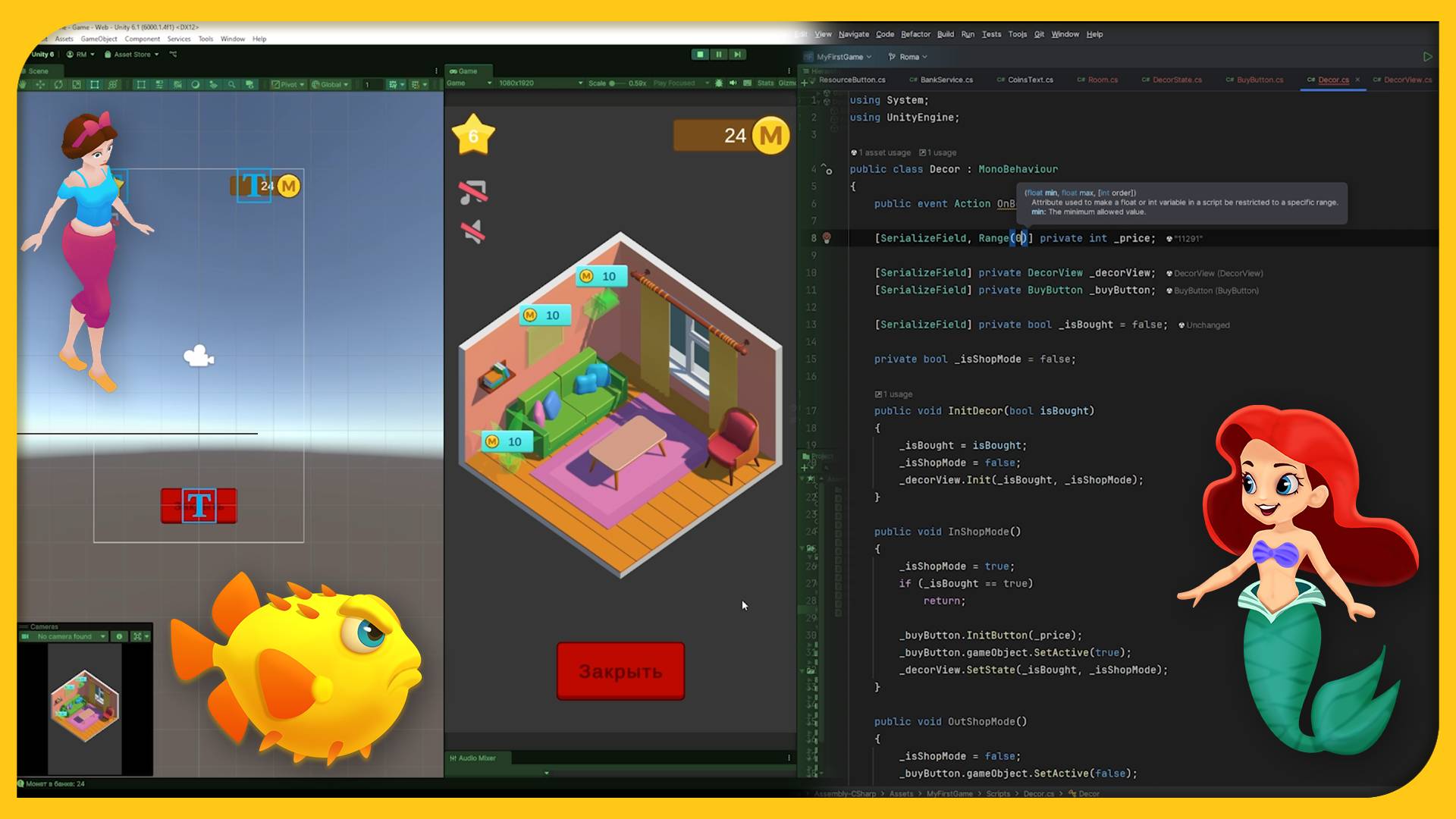Switch to the BuyButton.cs tab

point(1255,80)
